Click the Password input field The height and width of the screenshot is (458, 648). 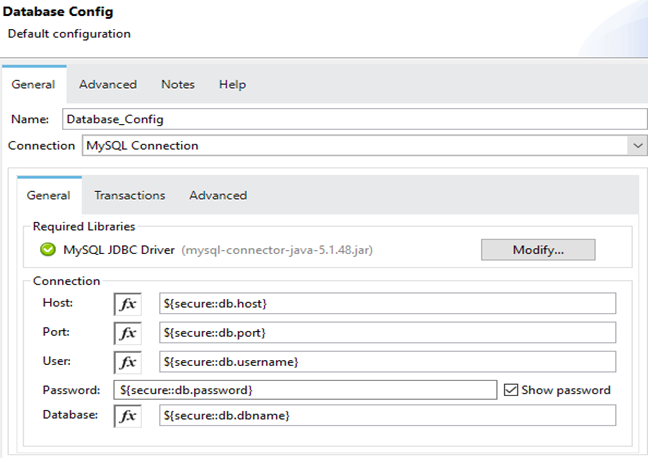(x=304, y=390)
